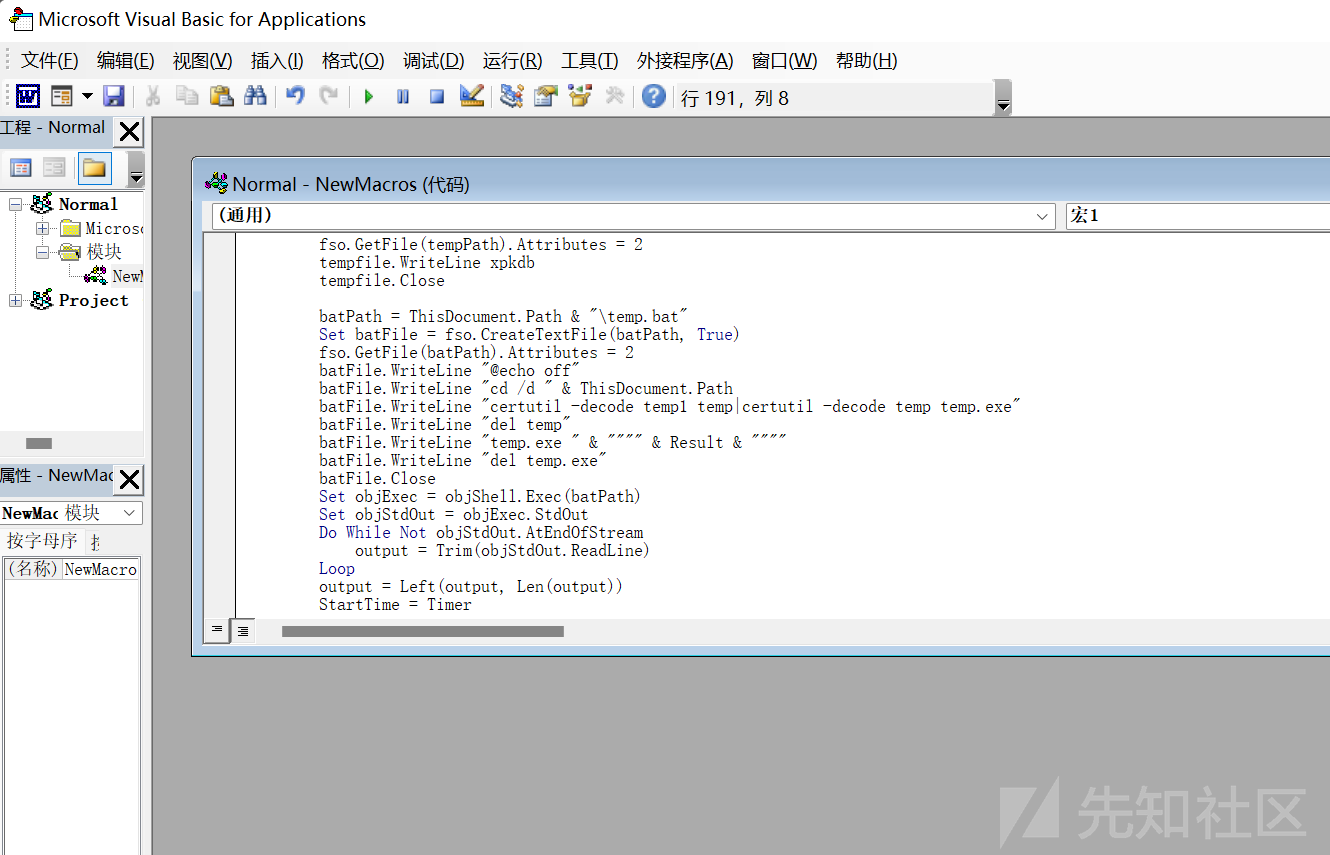Screen dimensions: 1330x855
Task: Open 调试(D) menu
Action: pyautogui.click(x=434, y=61)
